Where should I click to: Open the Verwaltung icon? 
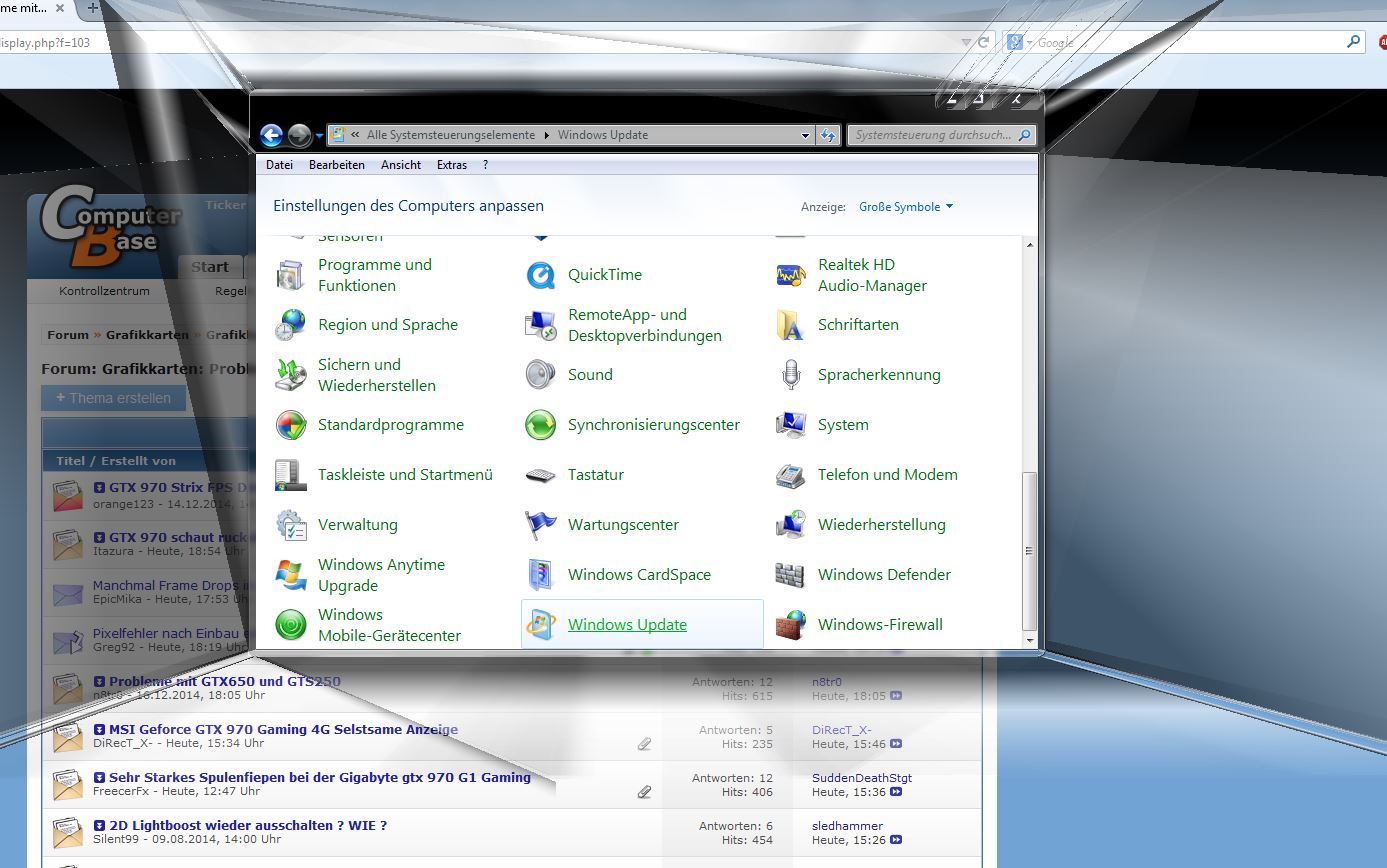[x=291, y=525]
